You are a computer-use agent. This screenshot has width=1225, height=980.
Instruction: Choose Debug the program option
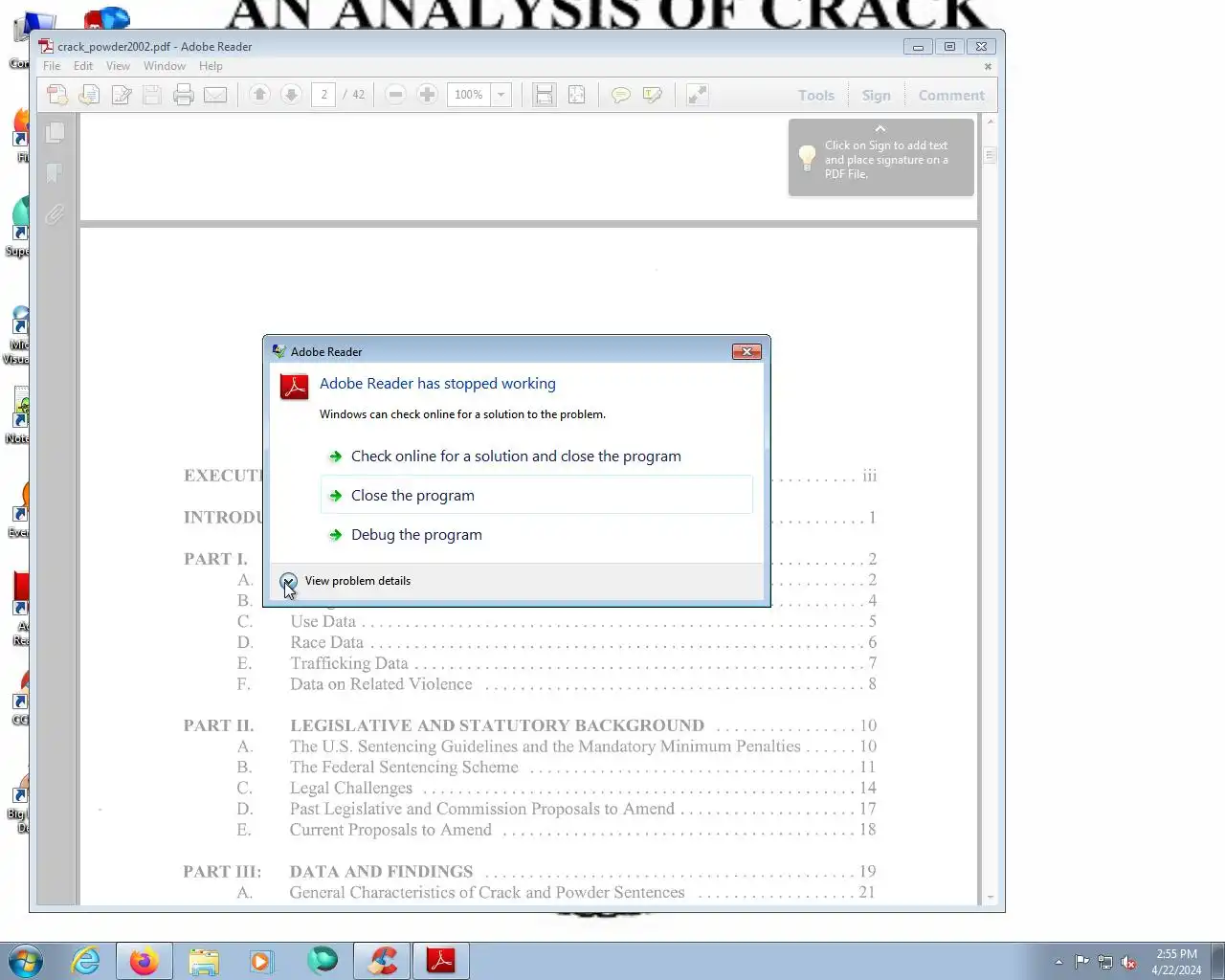pos(536,535)
